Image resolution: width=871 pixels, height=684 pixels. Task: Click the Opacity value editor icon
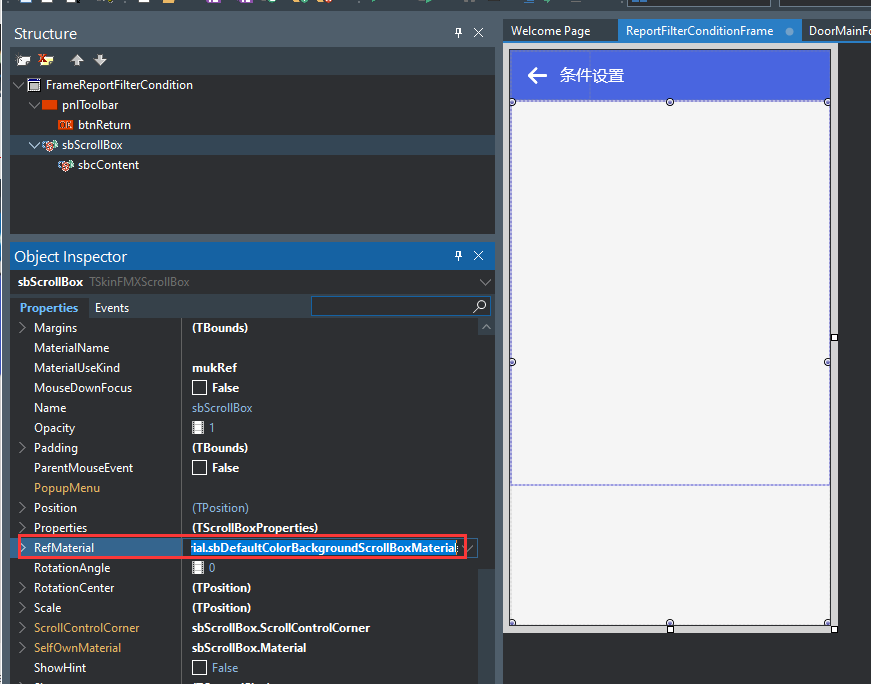tap(198, 428)
